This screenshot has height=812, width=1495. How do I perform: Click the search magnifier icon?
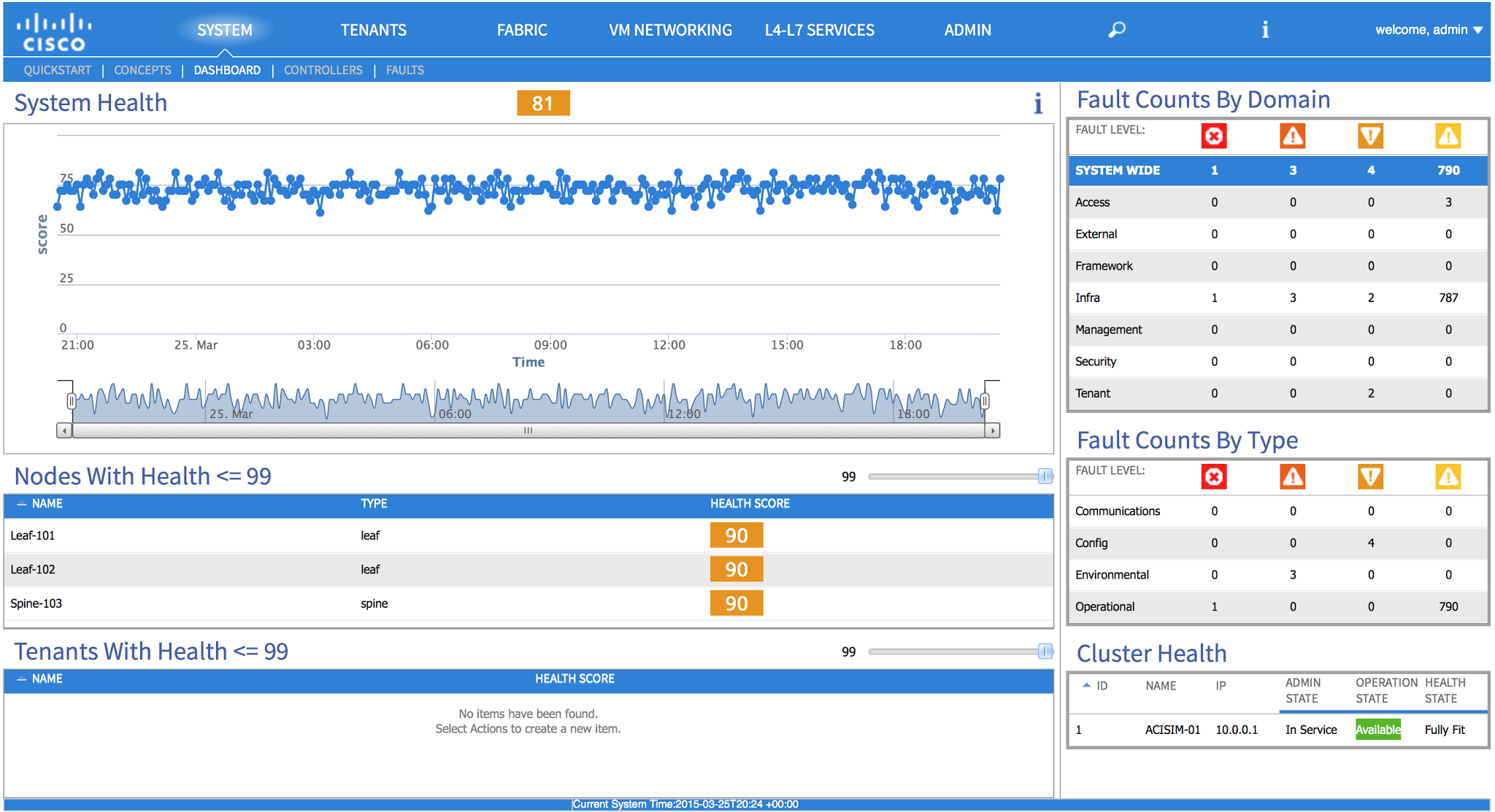click(1117, 30)
